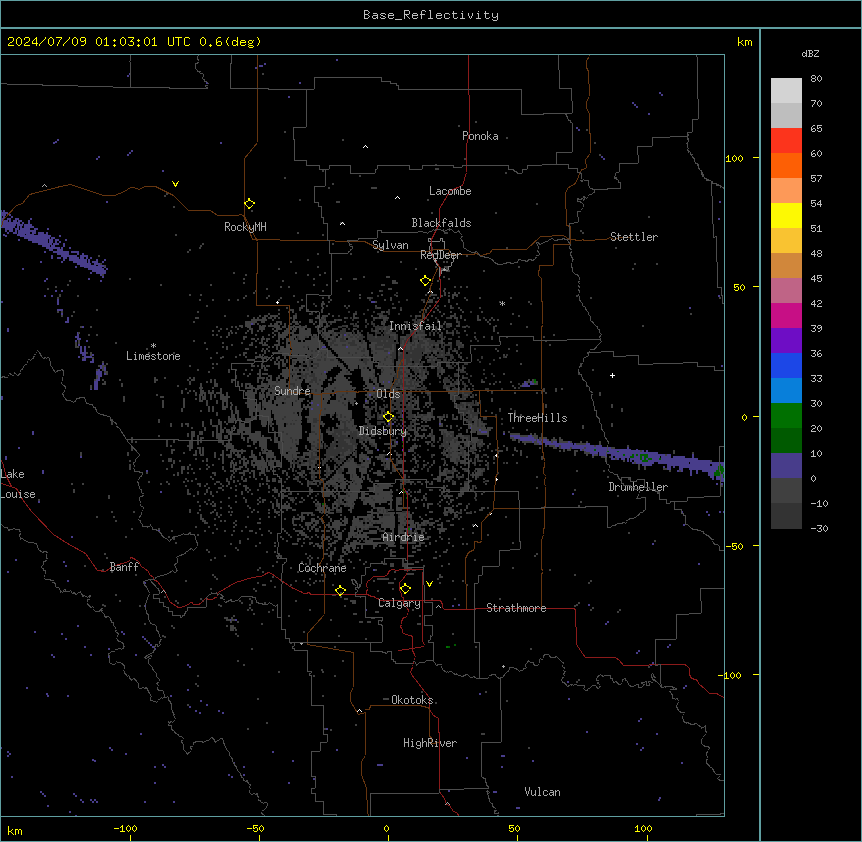The width and height of the screenshot is (862, 842).
Task: Click the yellow marker west of Calgary
Action: click(x=340, y=590)
